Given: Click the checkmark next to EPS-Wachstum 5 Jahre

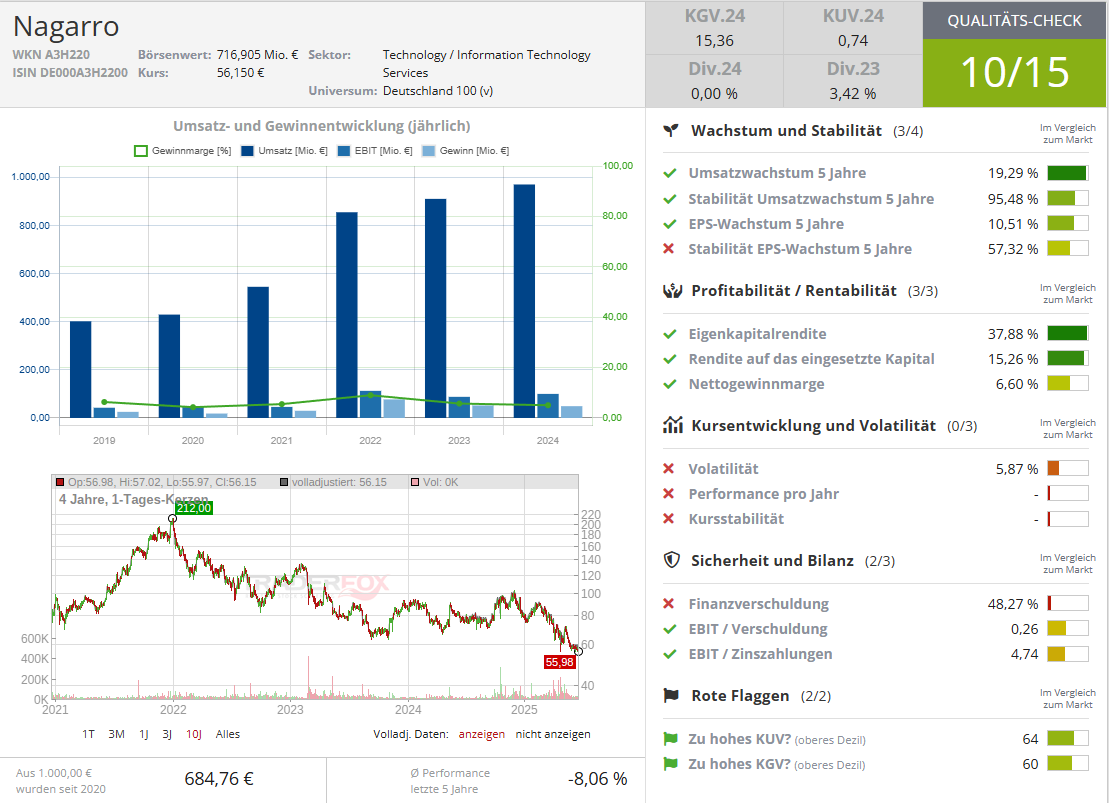Looking at the screenshot, I should pyautogui.click(x=669, y=224).
